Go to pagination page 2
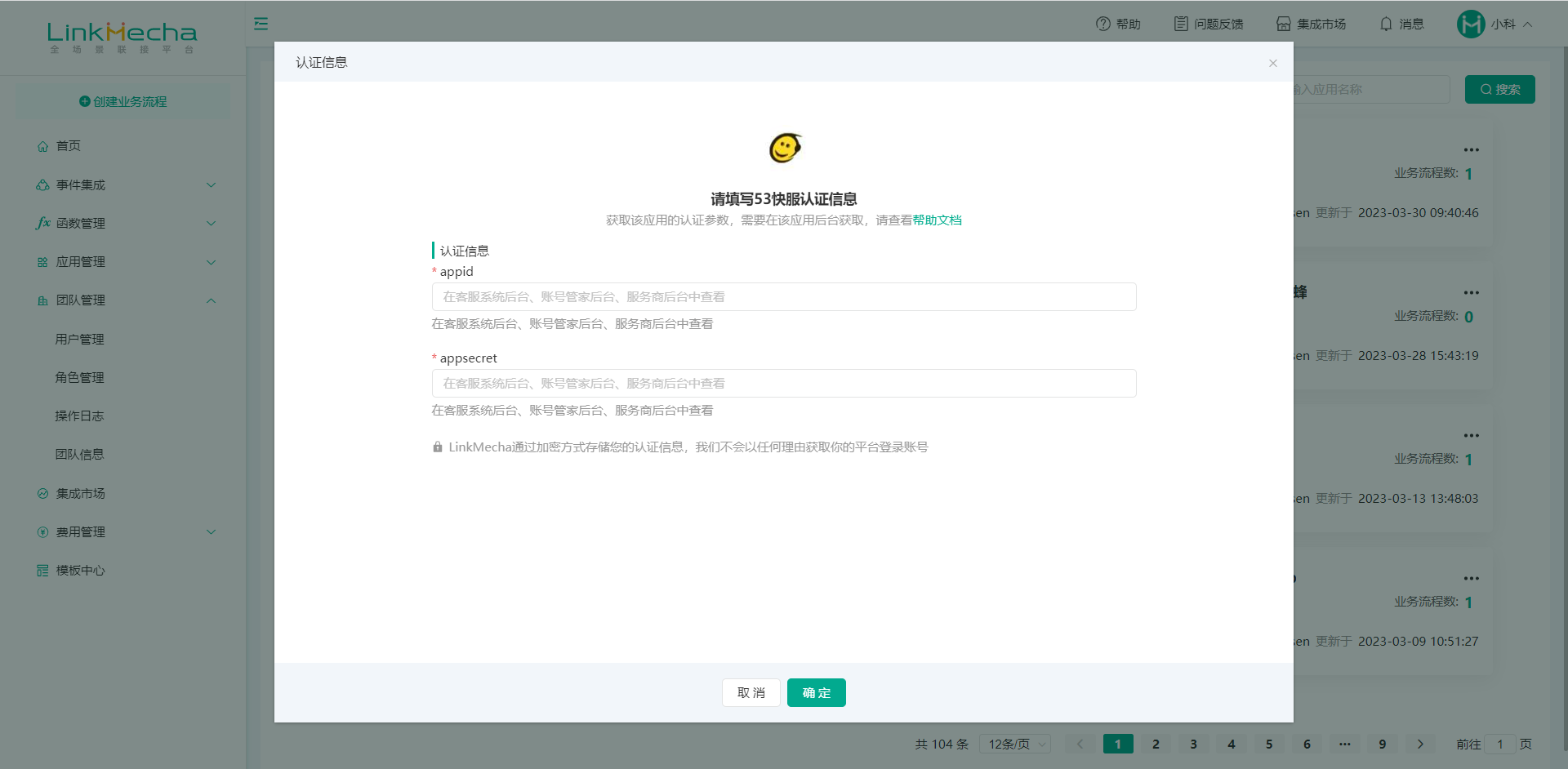 (1156, 745)
